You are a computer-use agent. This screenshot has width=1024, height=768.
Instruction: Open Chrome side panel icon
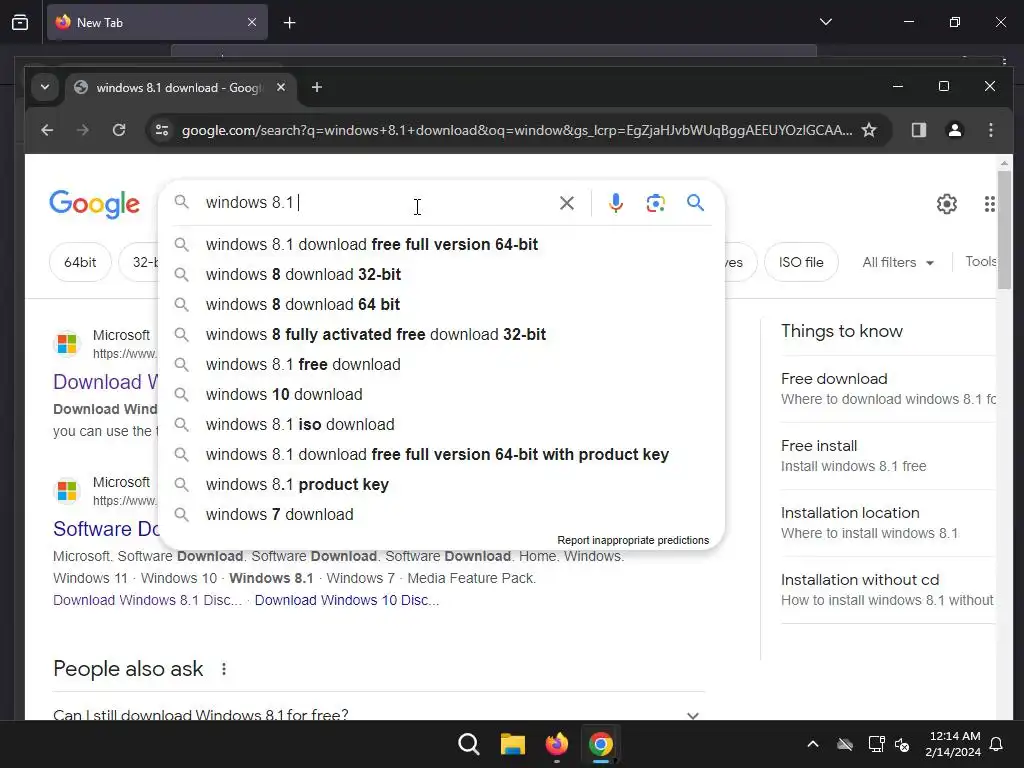pos(919,130)
